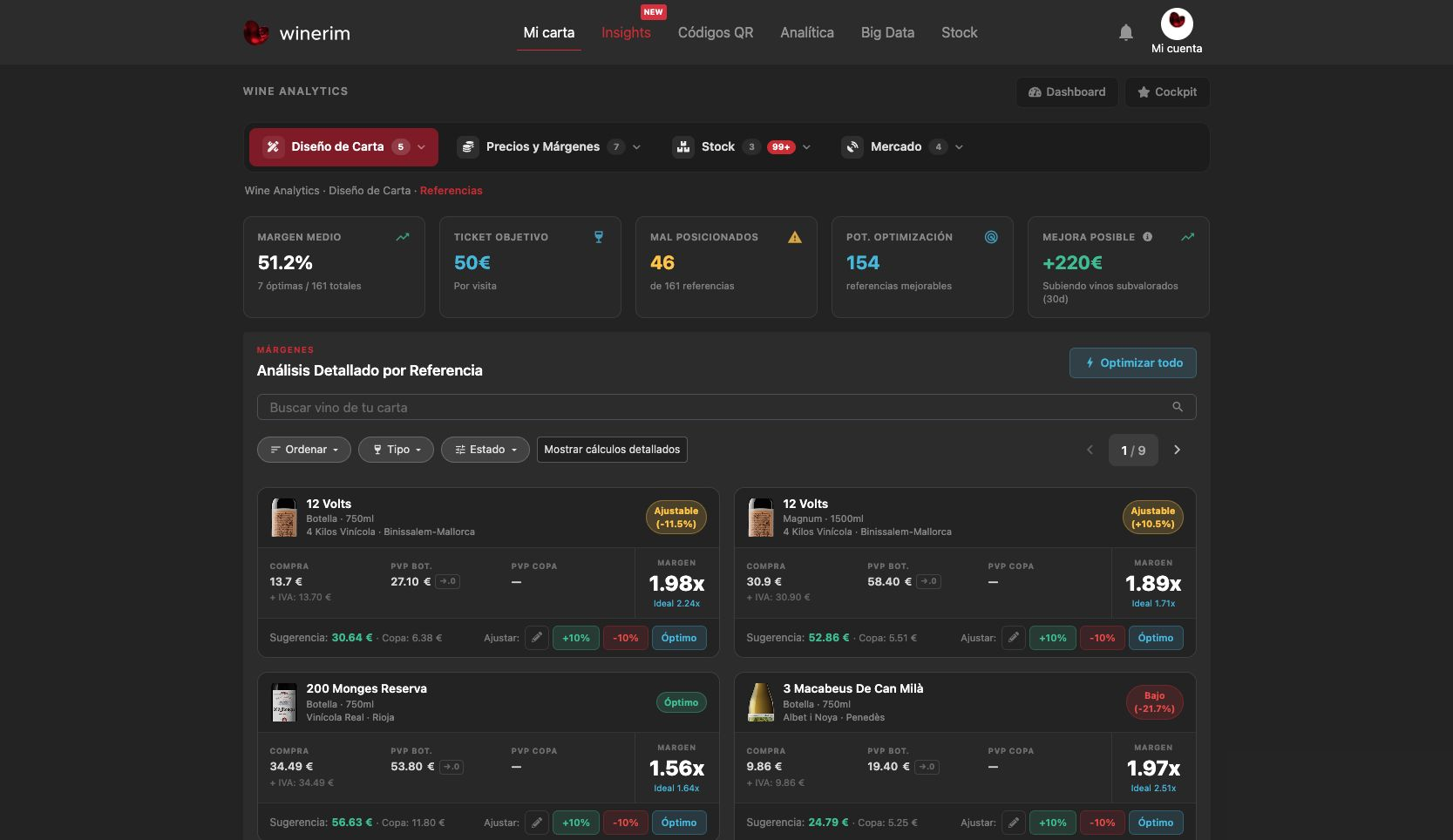
Task: Click the Optimizar todo button
Action: coord(1133,363)
